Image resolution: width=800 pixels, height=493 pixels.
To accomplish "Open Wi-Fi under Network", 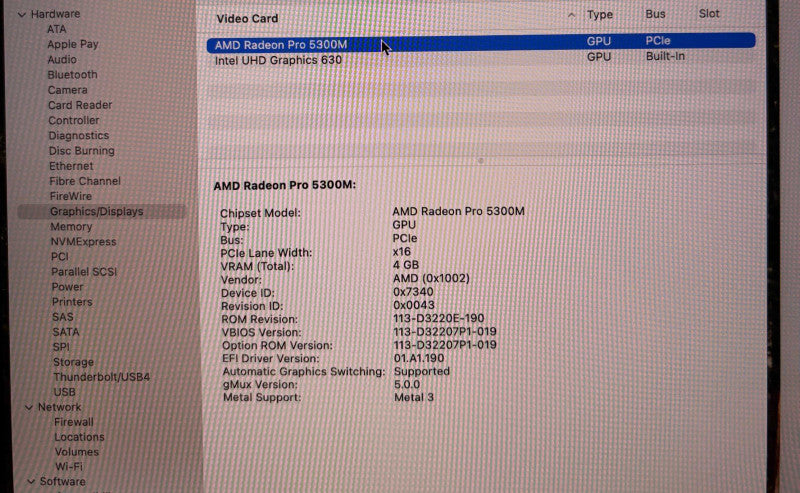I will pos(69,466).
